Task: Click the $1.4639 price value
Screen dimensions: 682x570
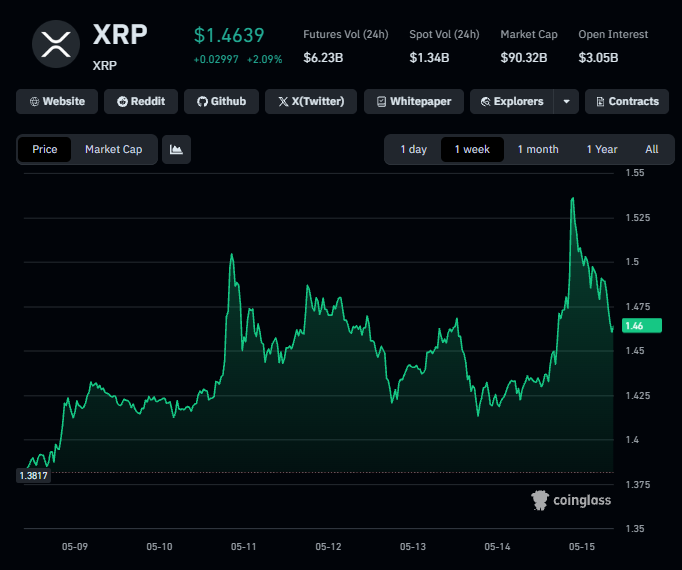Action: 229,35
